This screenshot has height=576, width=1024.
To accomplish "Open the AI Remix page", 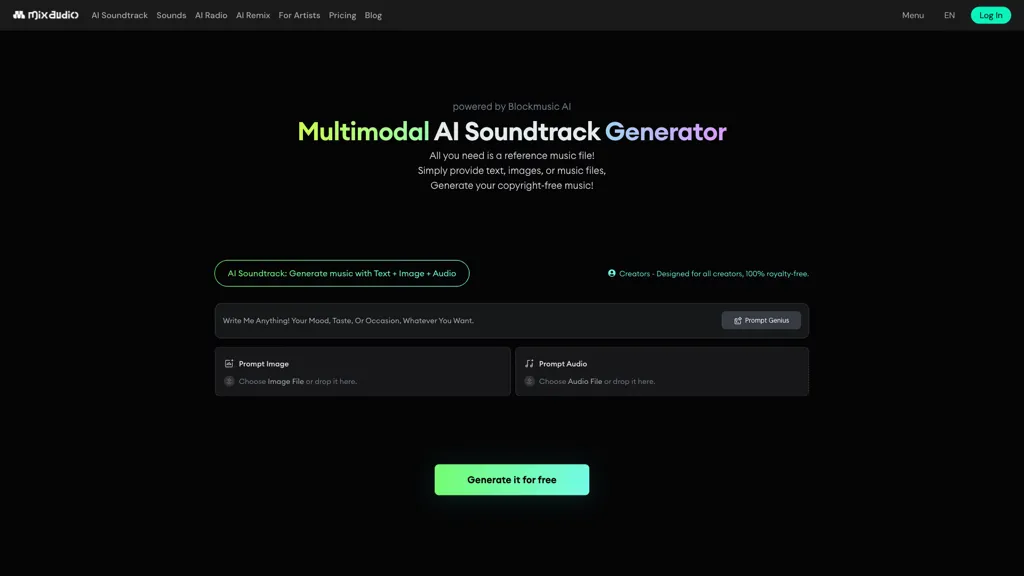I will (252, 15).
